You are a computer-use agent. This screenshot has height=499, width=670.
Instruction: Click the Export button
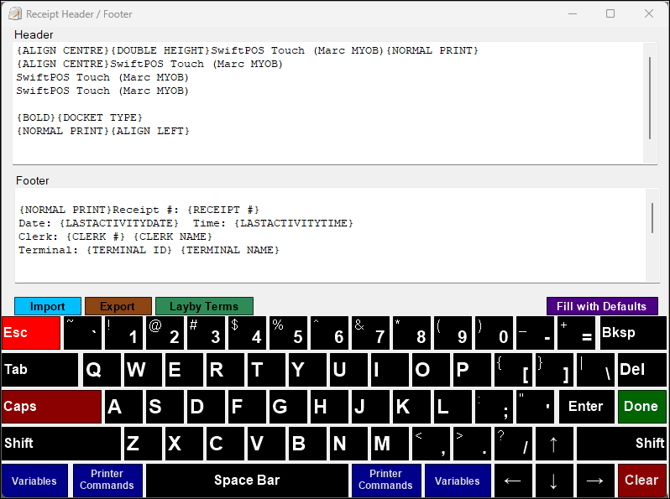coord(118,306)
